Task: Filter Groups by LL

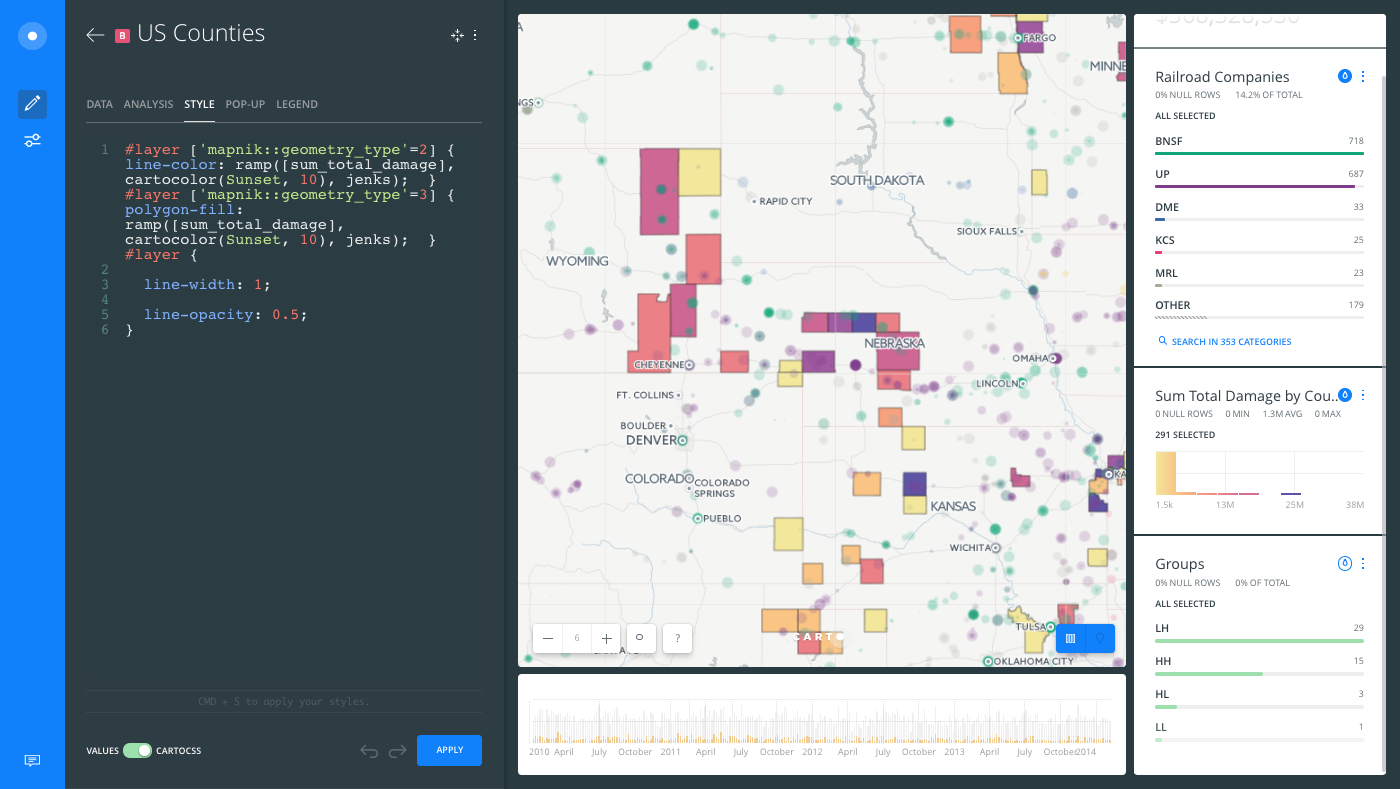Action: [x=1259, y=731]
